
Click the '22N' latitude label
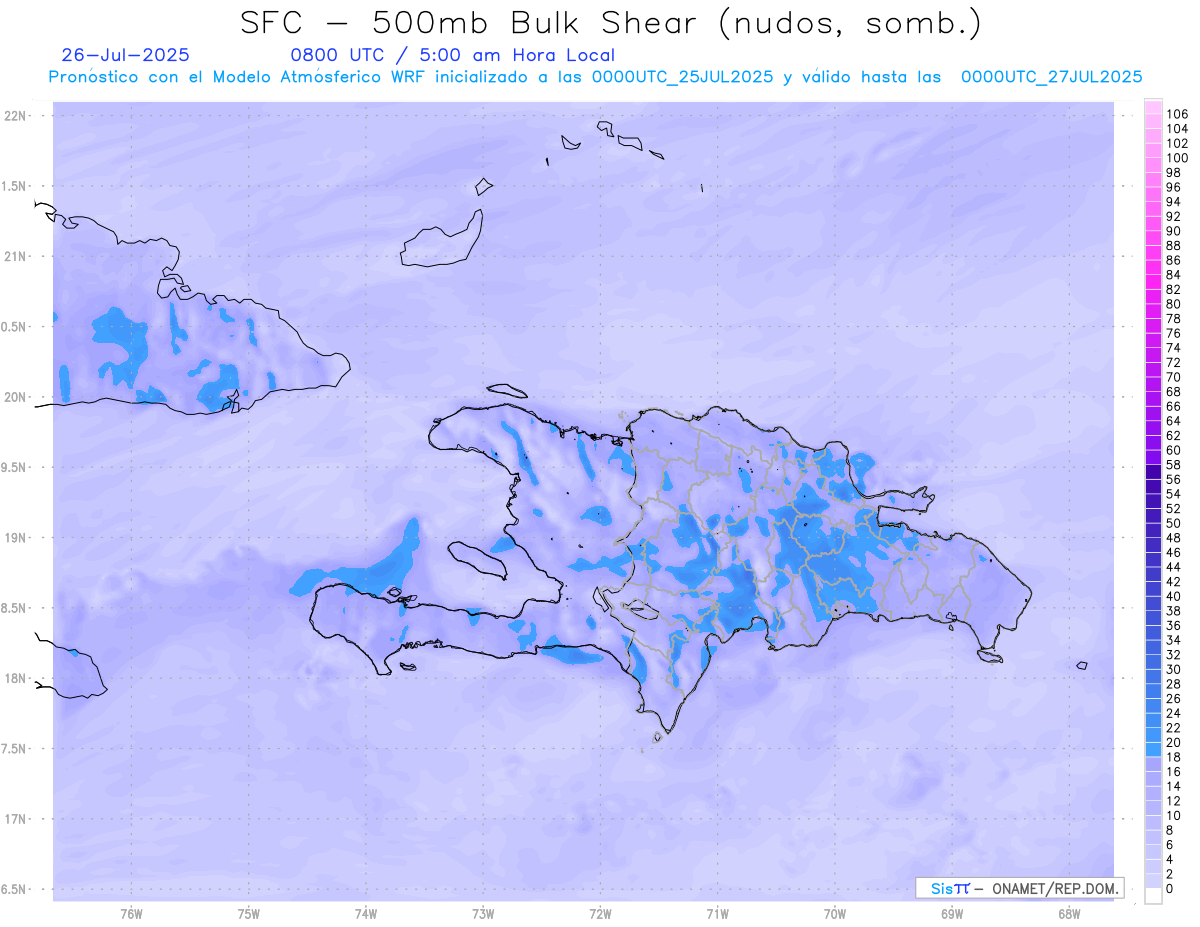(x=16, y=116)
